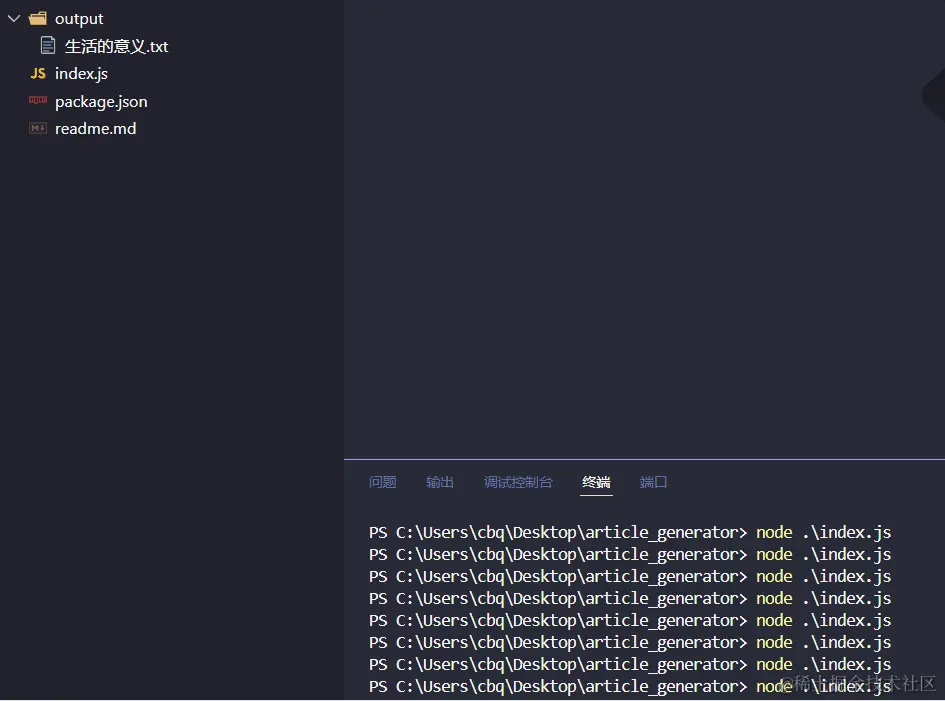Click the markdown icon of readme.md

tap(38, 128)
